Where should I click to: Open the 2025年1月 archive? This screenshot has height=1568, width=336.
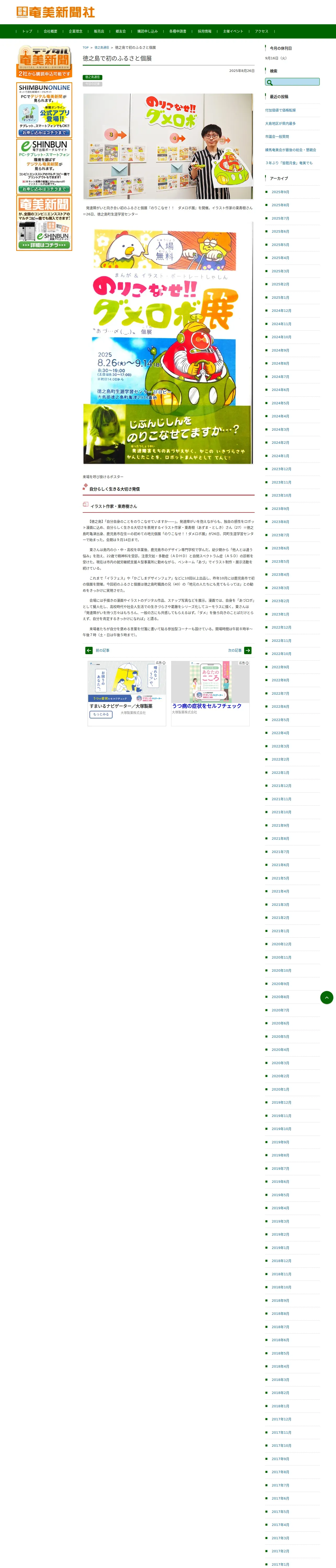tap(281, 298)
